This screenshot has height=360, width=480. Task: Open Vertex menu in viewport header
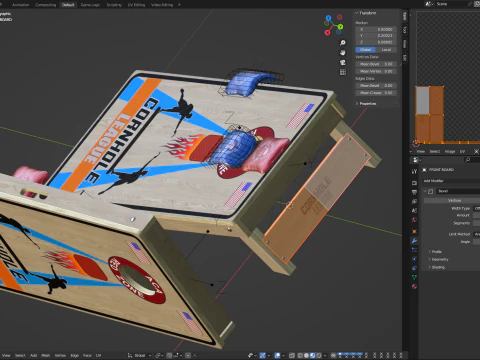(x=60, y=355)
